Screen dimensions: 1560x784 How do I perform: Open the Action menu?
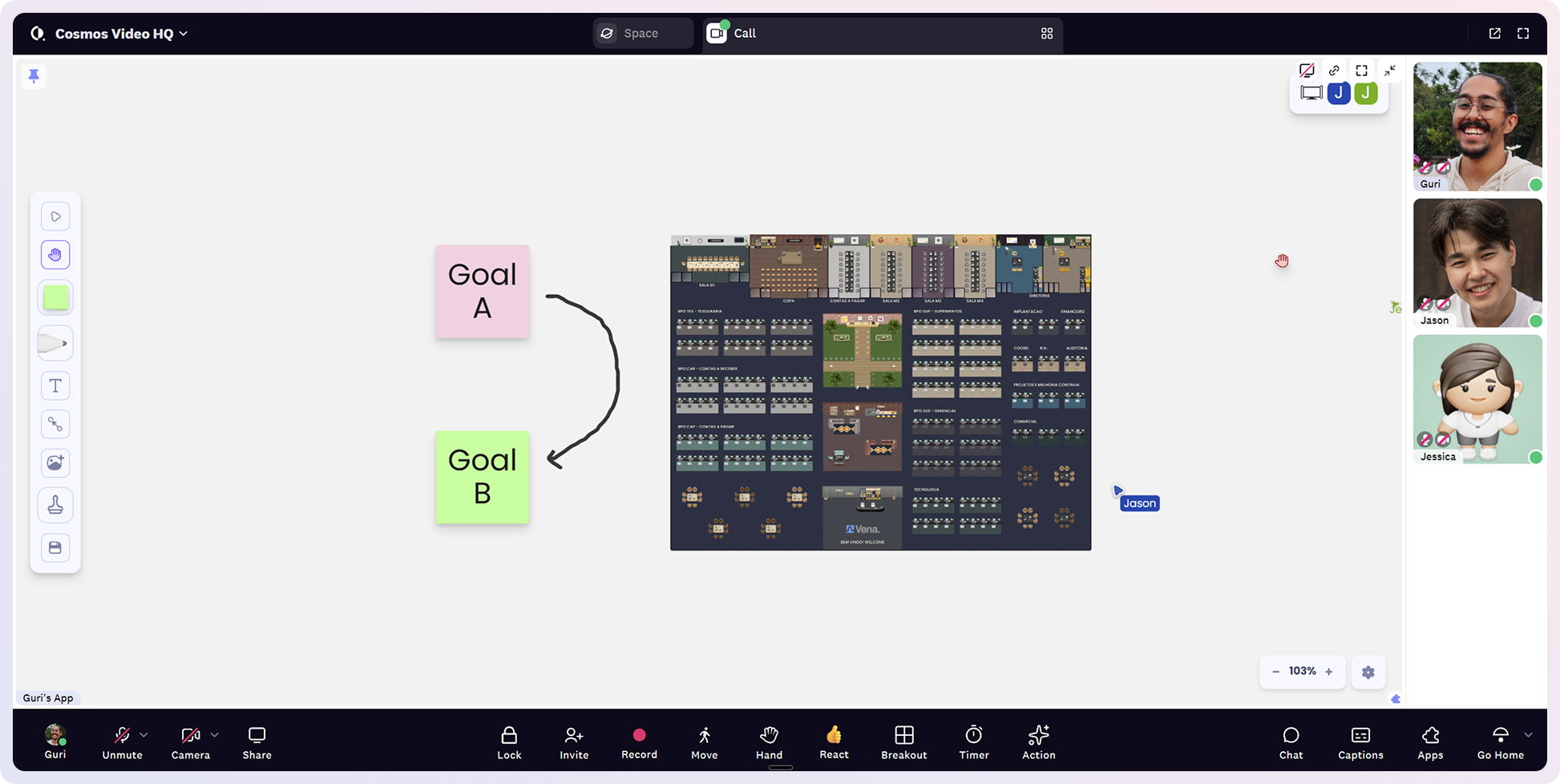pos(1039,742)
